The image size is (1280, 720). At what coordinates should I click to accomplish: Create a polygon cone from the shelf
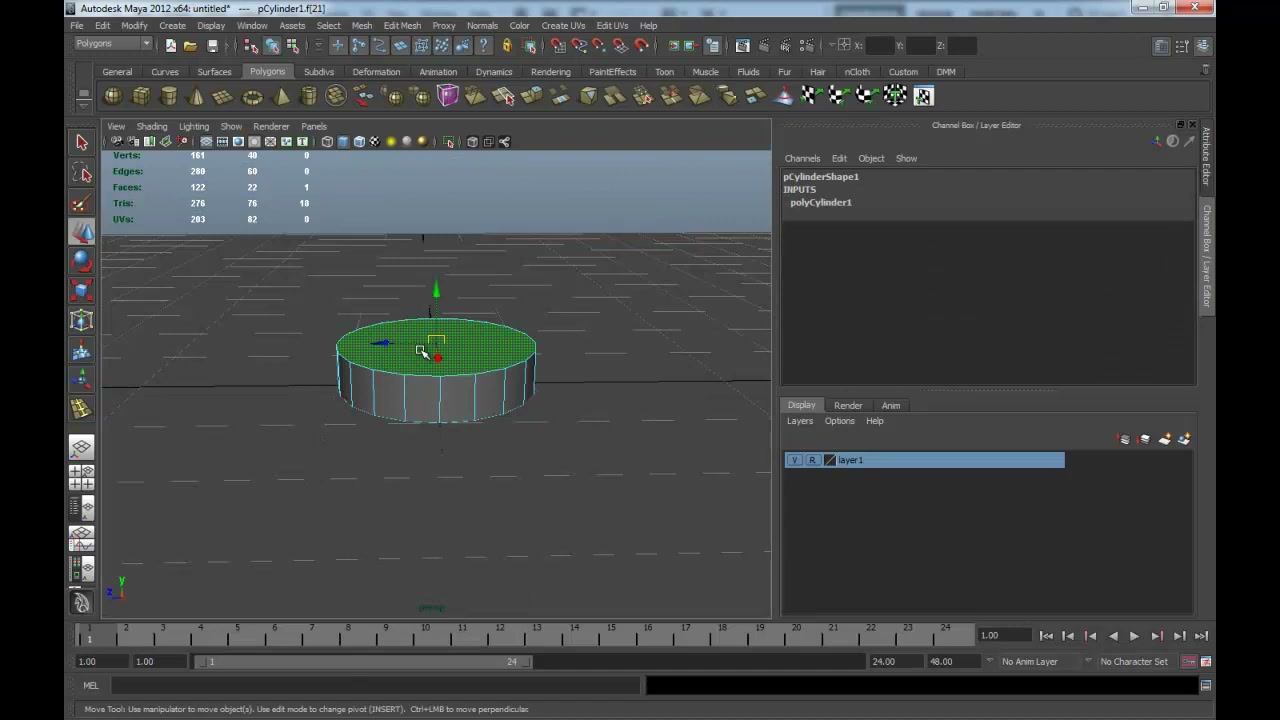(197, 96)
